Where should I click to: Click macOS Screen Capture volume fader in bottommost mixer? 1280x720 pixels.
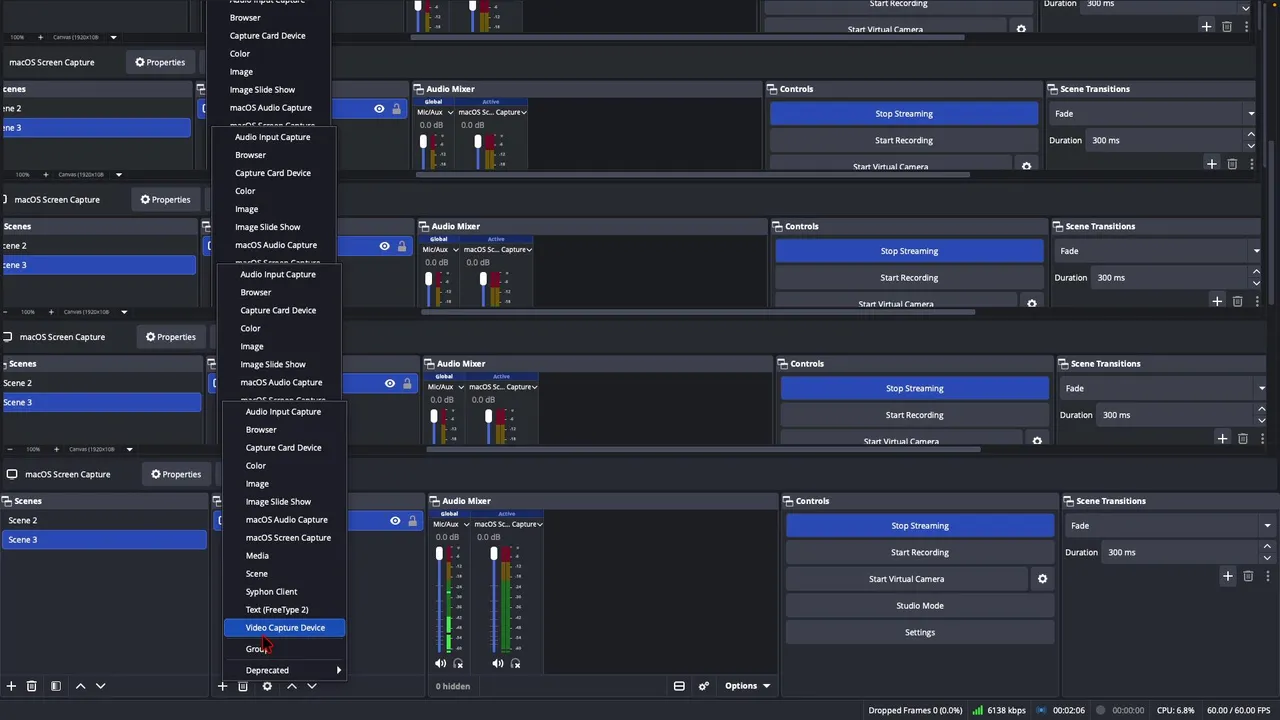click(x=494, y=554)
